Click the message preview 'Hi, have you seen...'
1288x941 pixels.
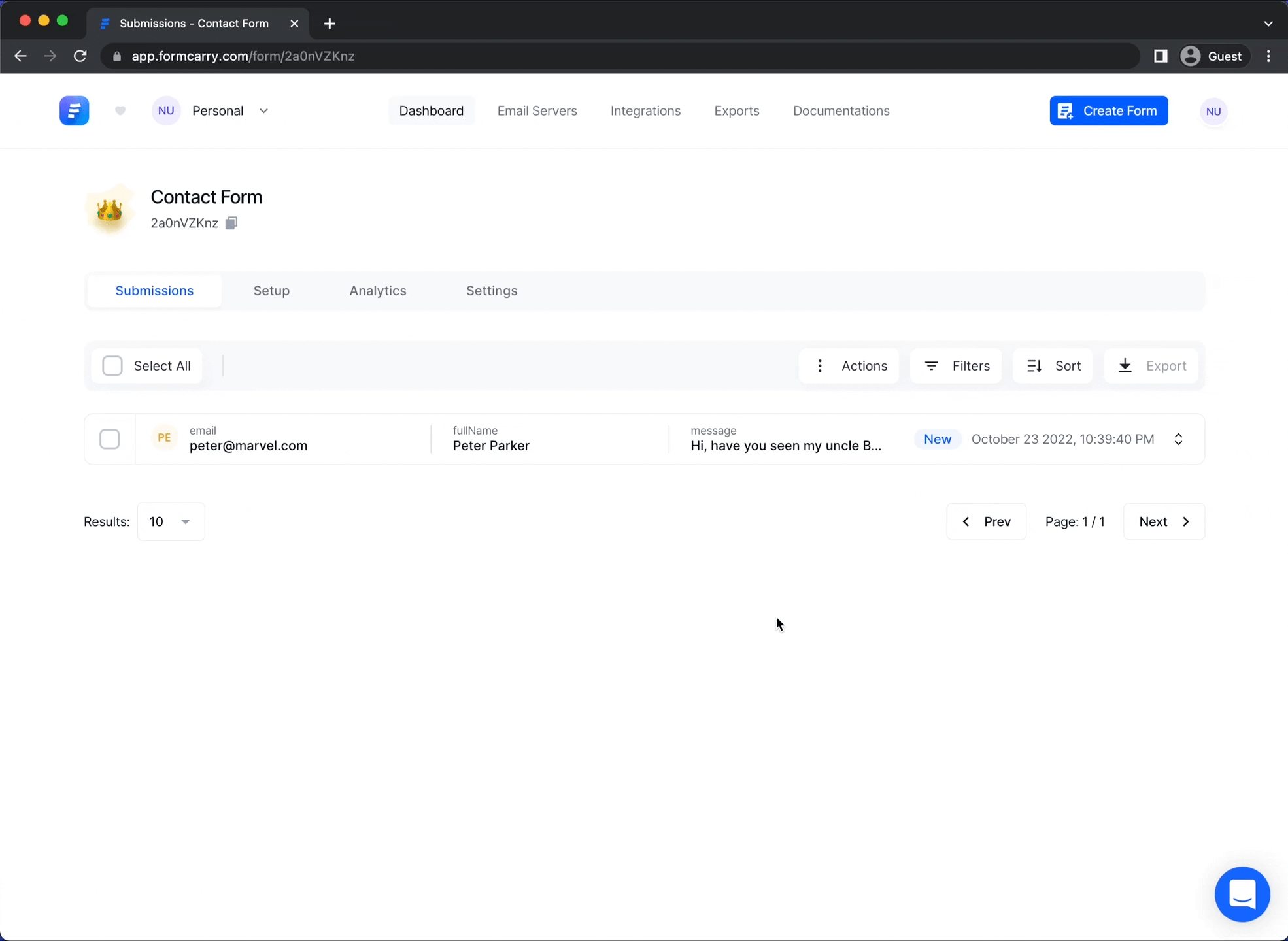click(786, 446)
